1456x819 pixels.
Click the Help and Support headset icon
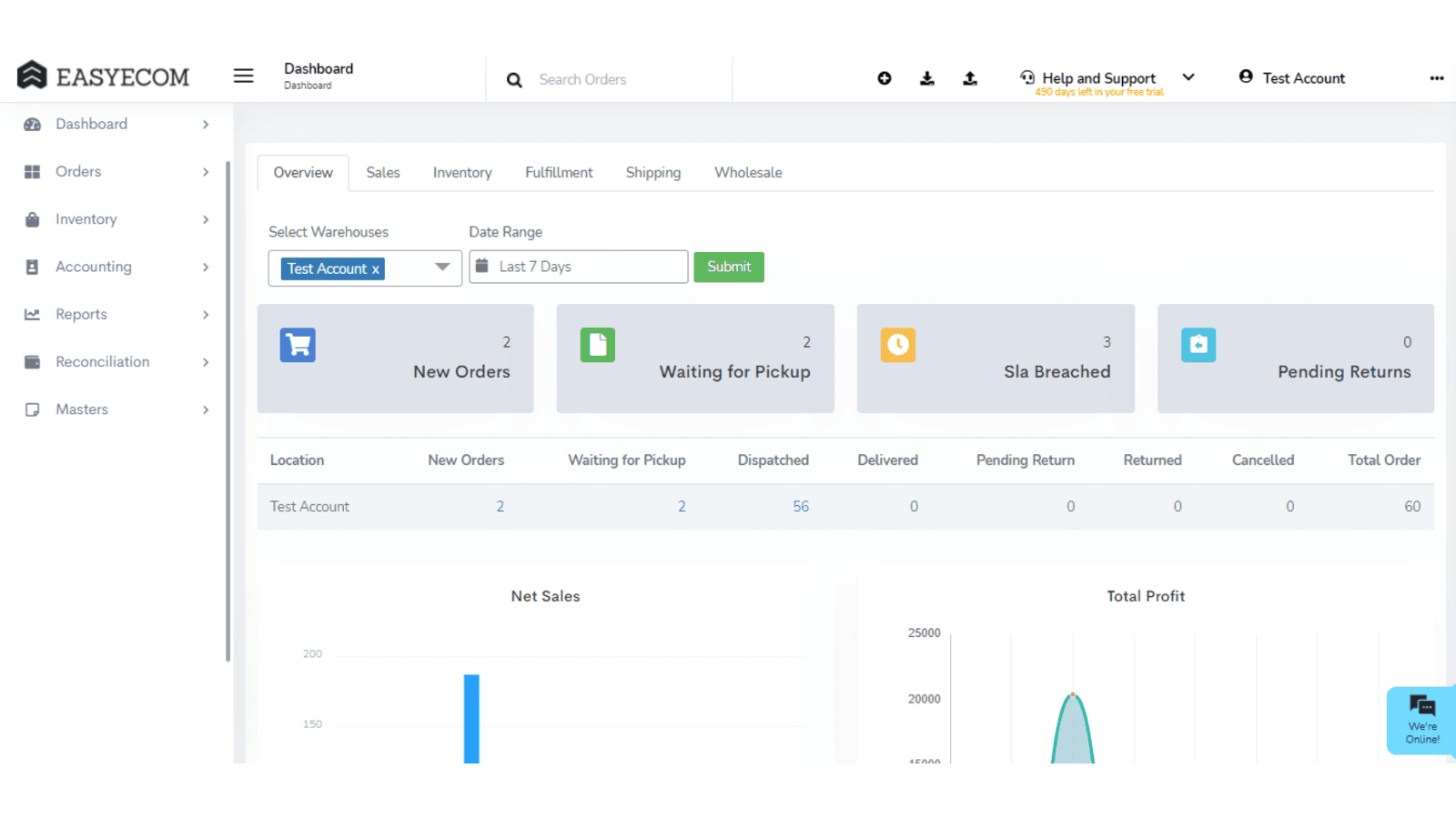(1027, 77)
